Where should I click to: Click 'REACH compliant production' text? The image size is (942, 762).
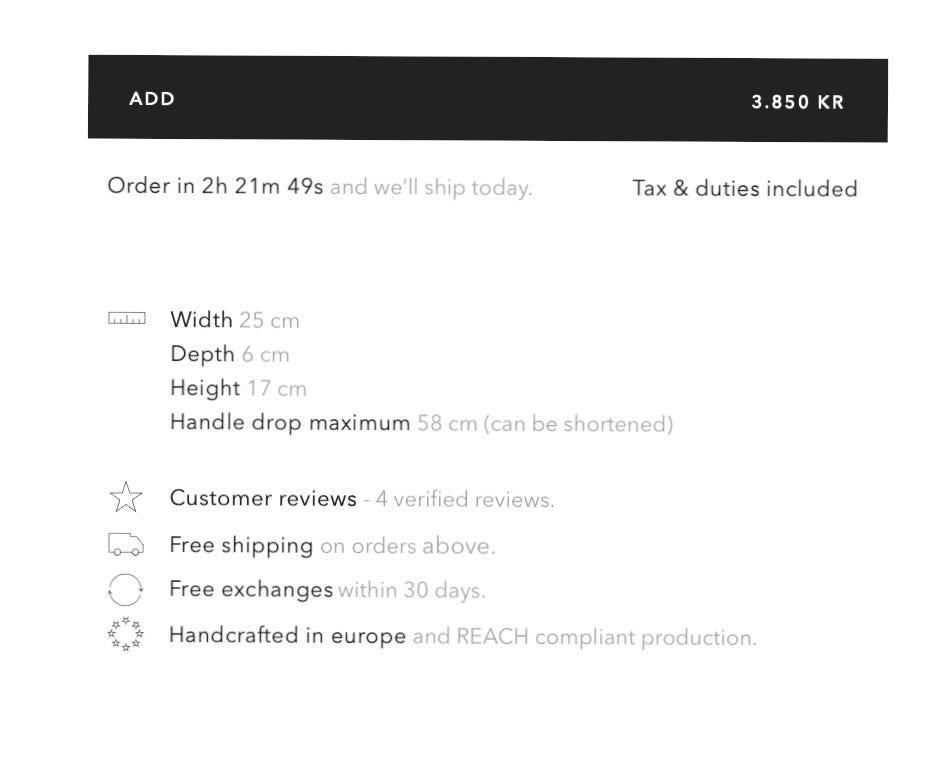(x=605, y=637)
